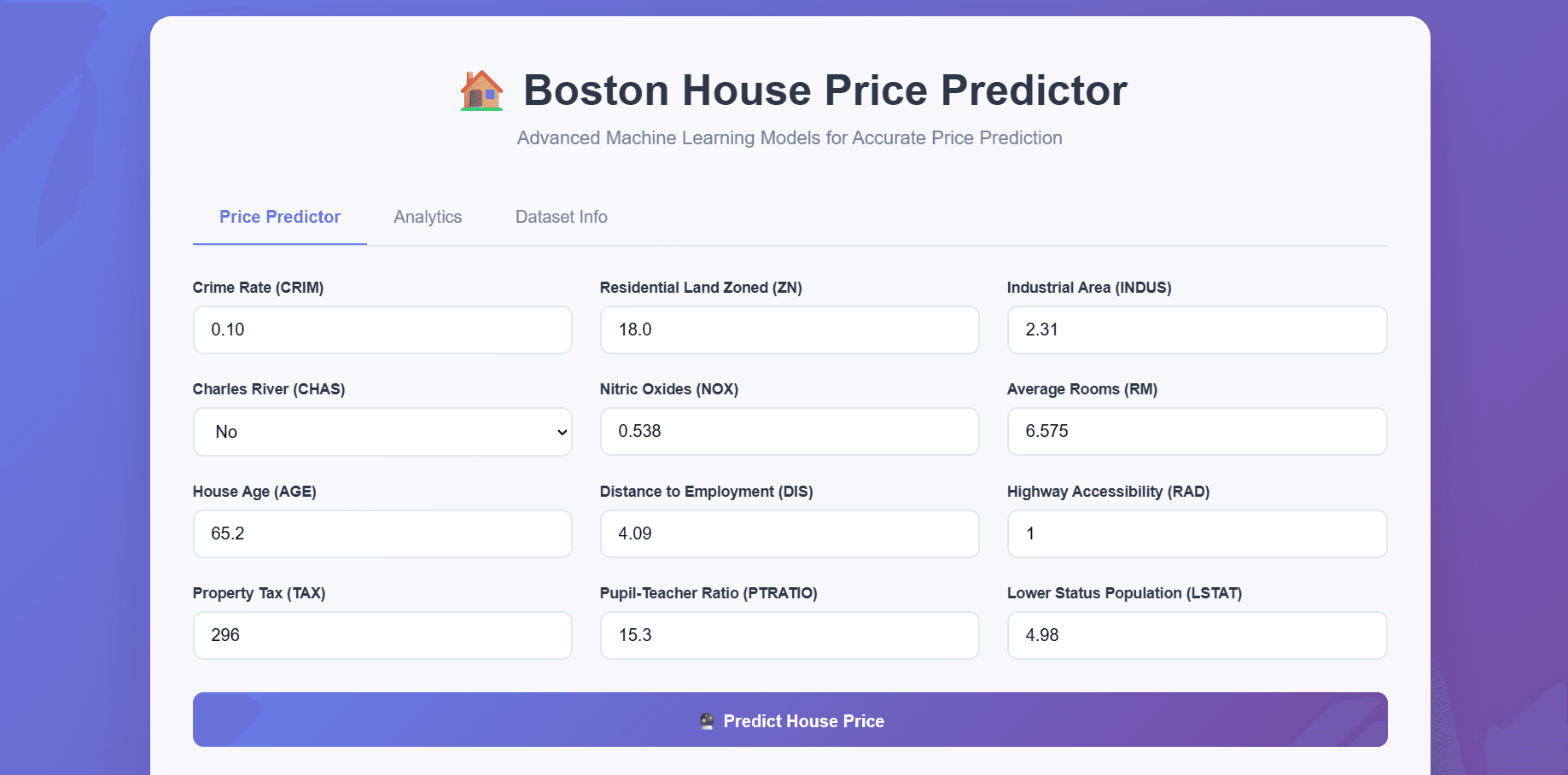Select the Highway Accessibility field
The image size is (1568, 775).
click(1197, 533)
